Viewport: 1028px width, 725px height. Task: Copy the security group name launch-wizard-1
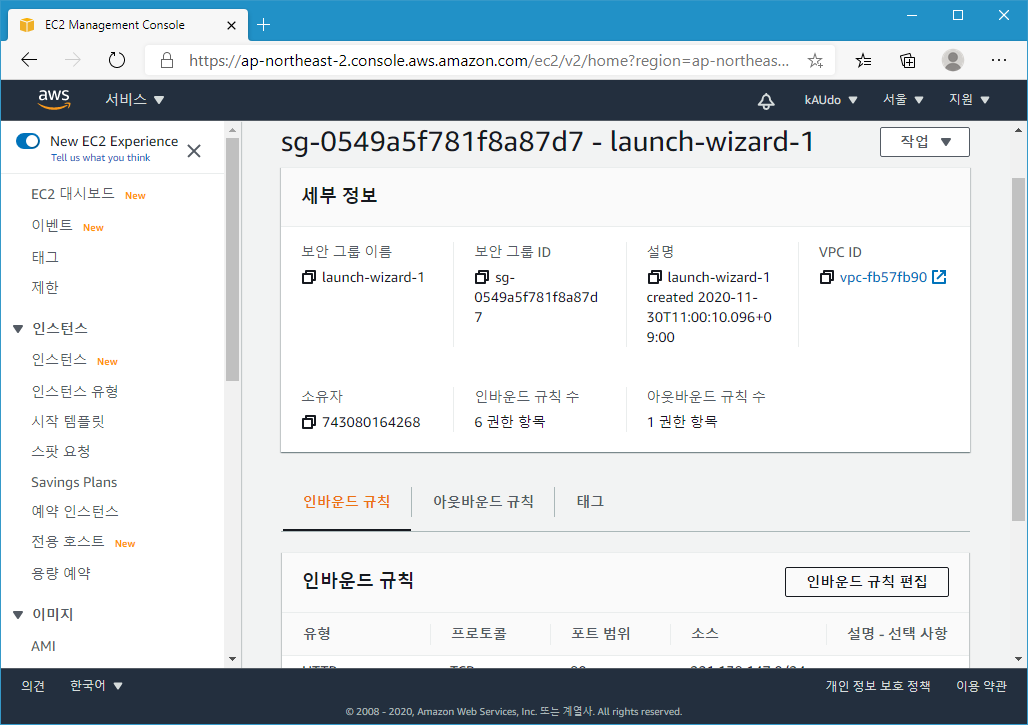coord(308,277)
